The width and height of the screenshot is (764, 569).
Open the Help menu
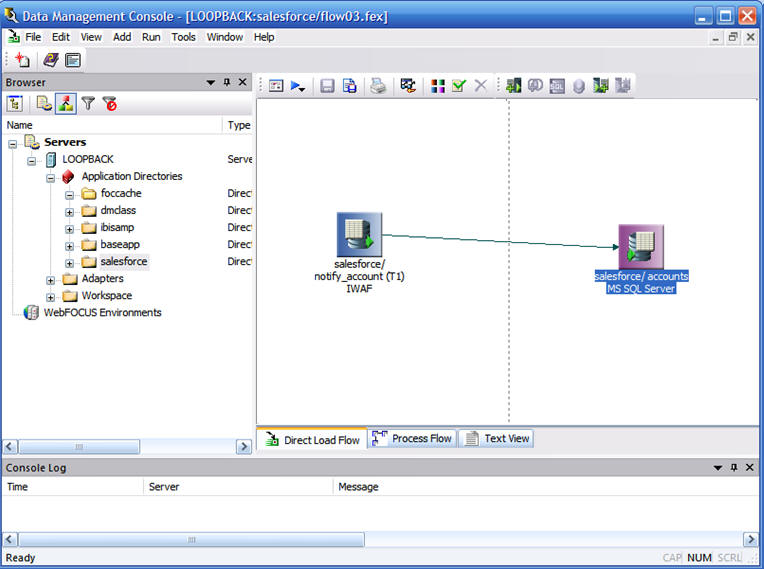[264, 37]
